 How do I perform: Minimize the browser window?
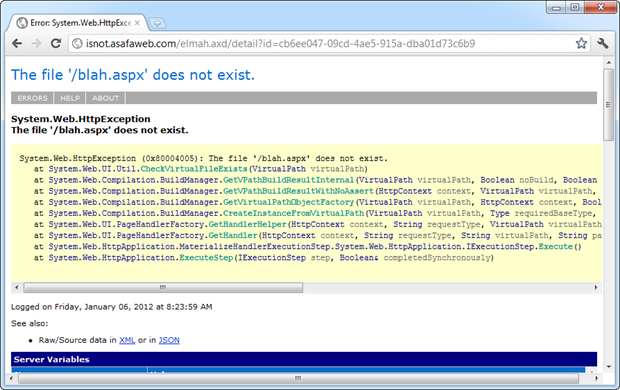point(557,8)
